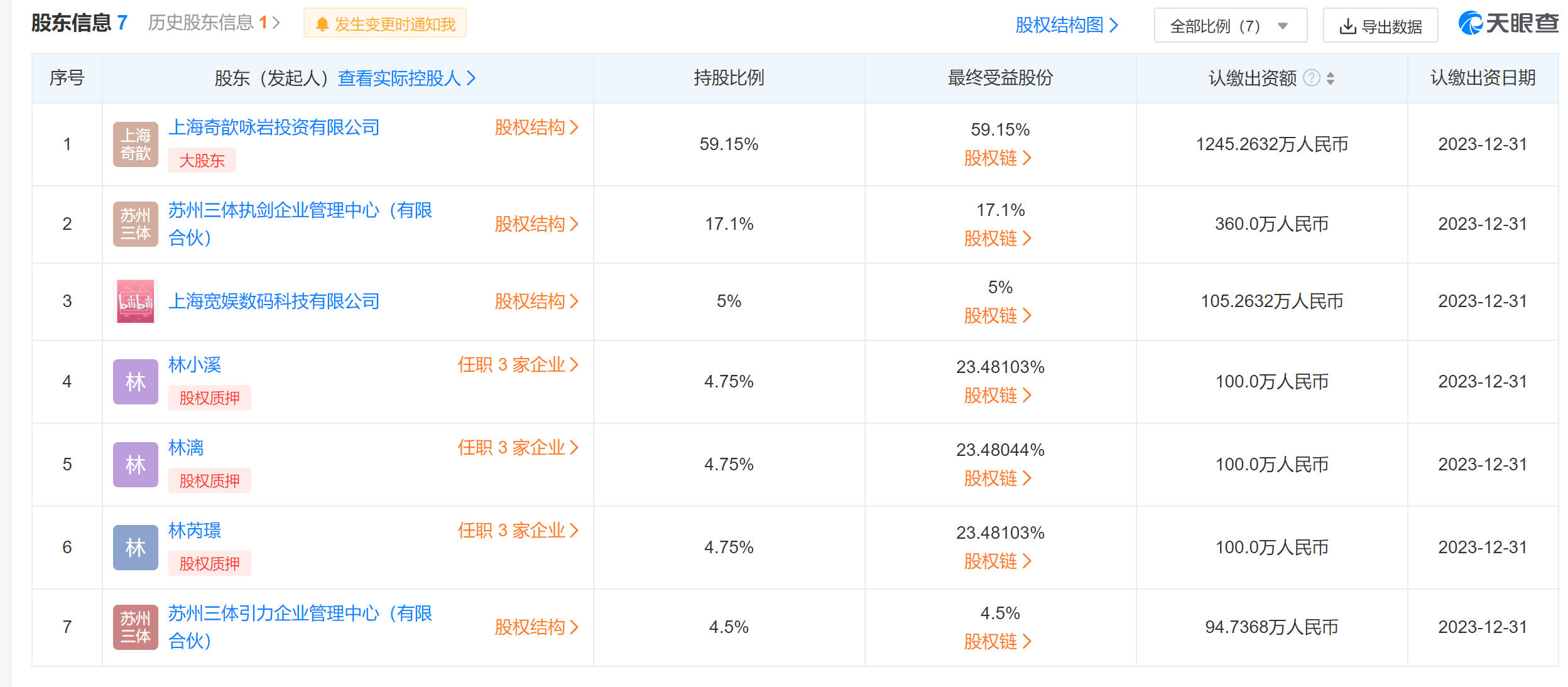Switch to 历史股东信息 tab
Viewport: 1568px width, 687px height.
(214, 23)
